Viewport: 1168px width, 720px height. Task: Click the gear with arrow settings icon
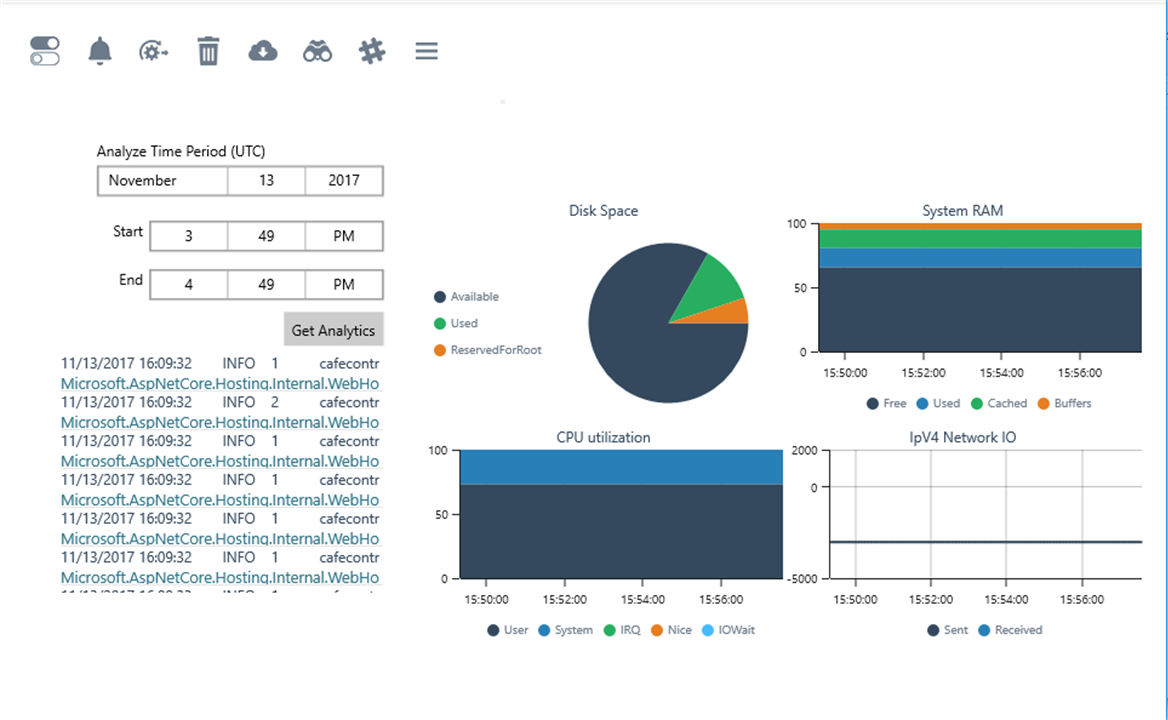coord(153,51)
